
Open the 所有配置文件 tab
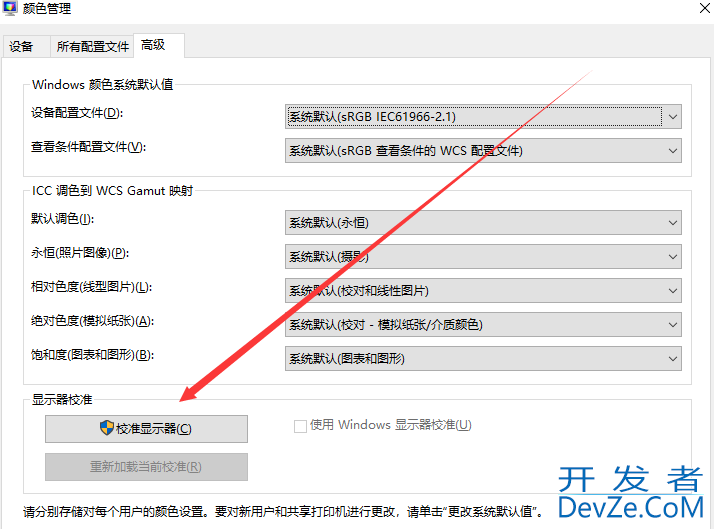[x=92, y=46]
